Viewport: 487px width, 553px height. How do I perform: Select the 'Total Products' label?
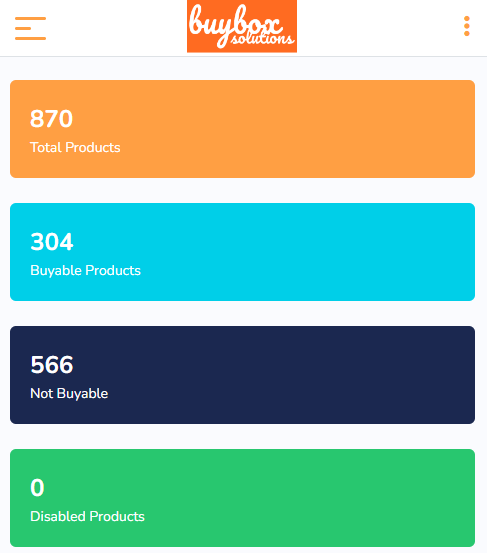75,147
